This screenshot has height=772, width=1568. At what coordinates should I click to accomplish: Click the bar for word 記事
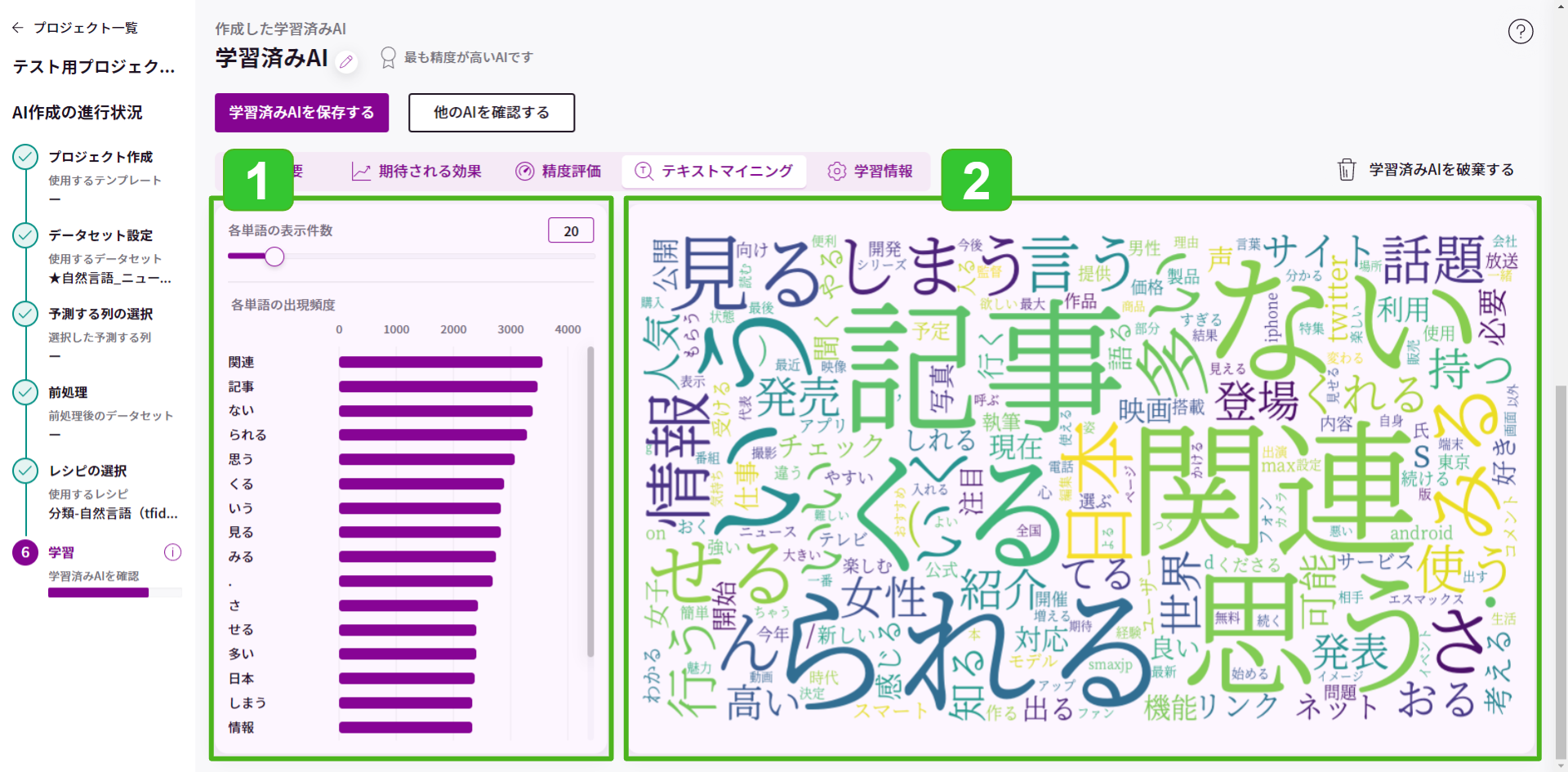tap(439, 386)
